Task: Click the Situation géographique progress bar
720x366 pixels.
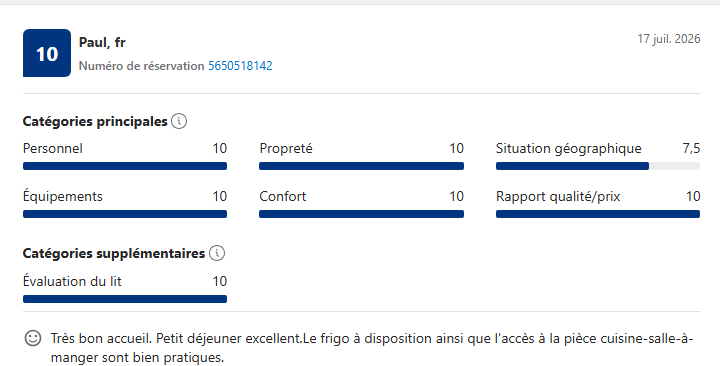Action: (598, 166)
